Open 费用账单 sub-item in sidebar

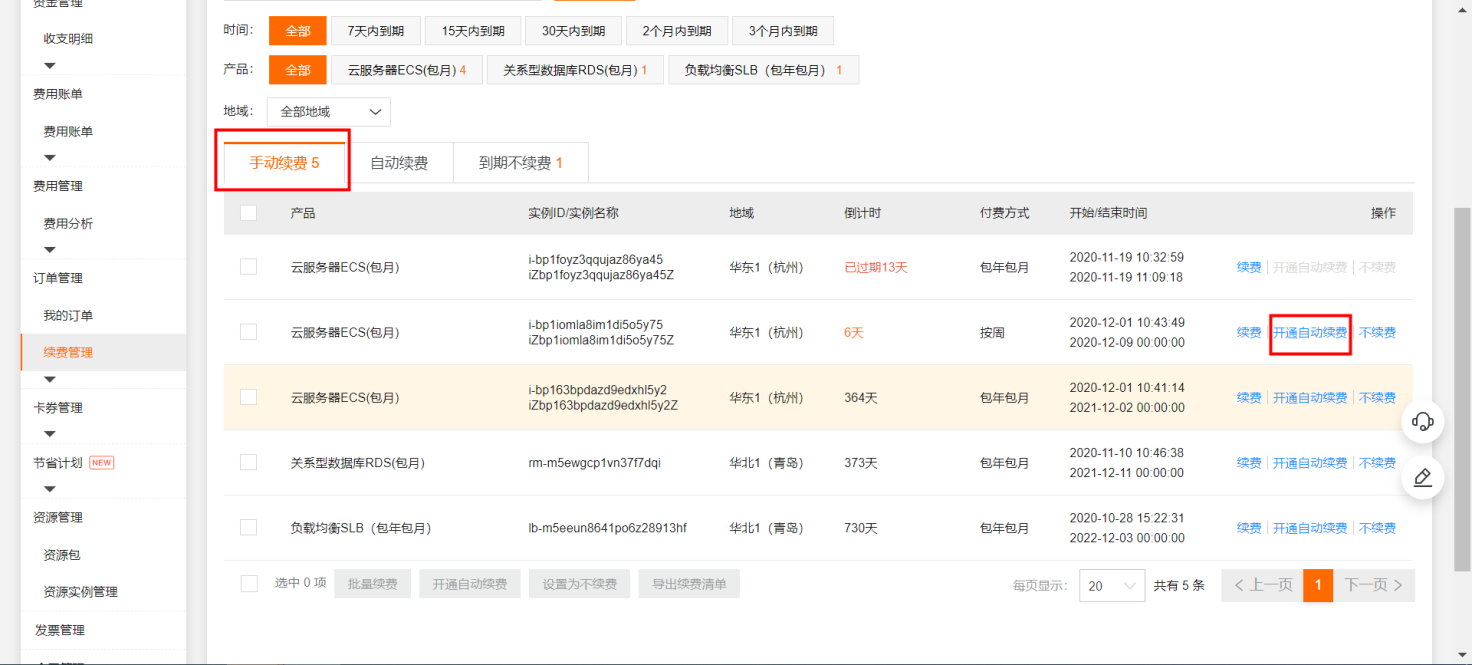tap(68, 131)
